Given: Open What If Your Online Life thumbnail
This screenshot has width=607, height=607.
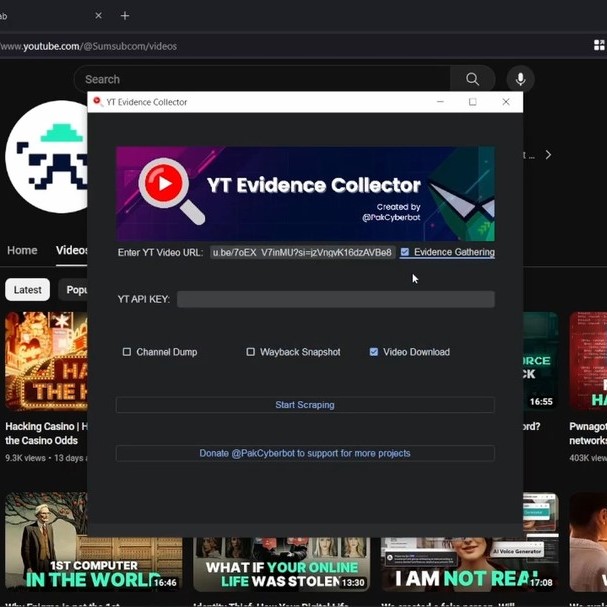Looking at the screenshot, I should point(282,564).
